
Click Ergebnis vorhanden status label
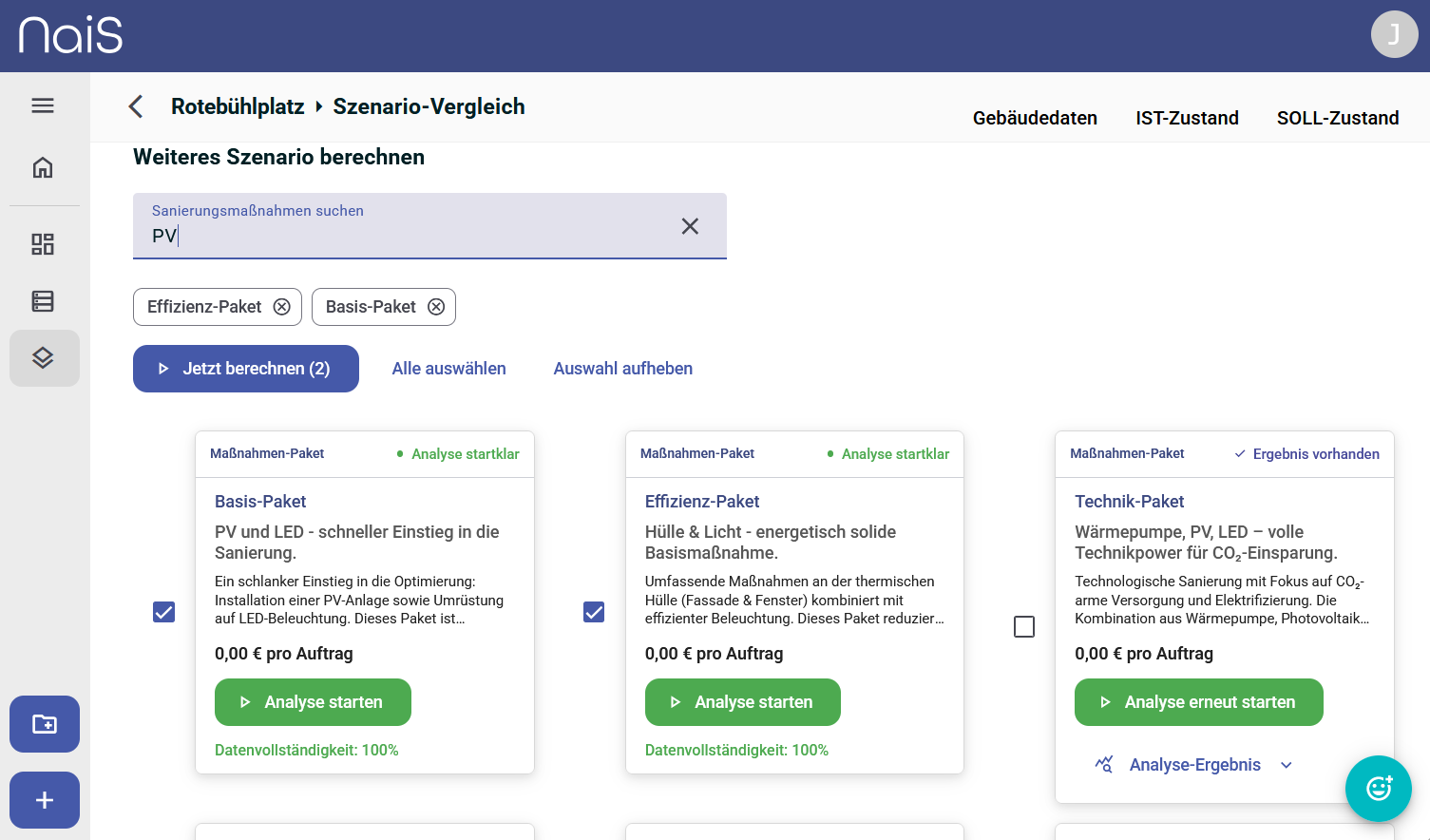coord(1316,454)
